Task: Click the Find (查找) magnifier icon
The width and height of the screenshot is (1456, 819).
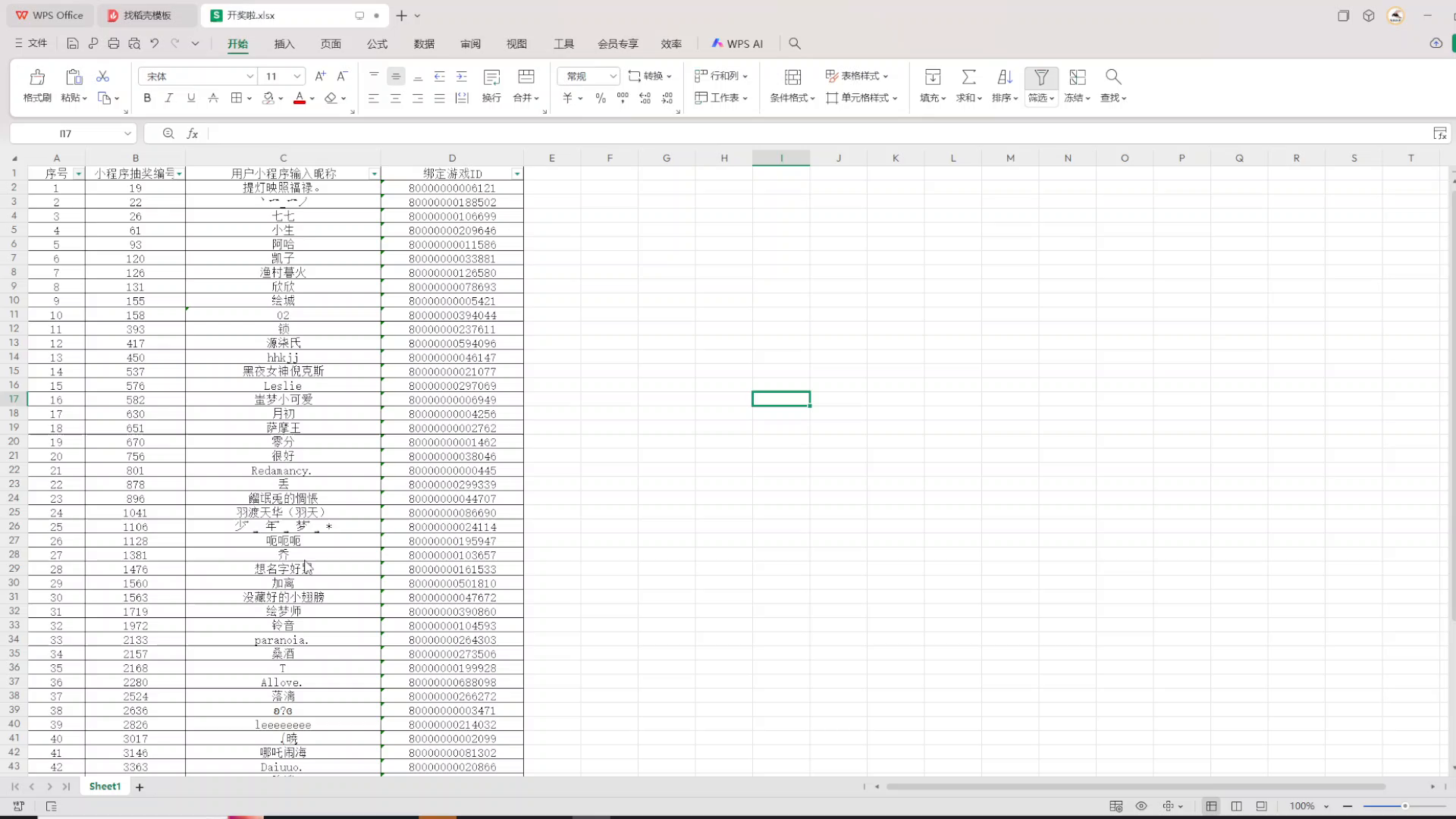Action: tap(1113, 77)
